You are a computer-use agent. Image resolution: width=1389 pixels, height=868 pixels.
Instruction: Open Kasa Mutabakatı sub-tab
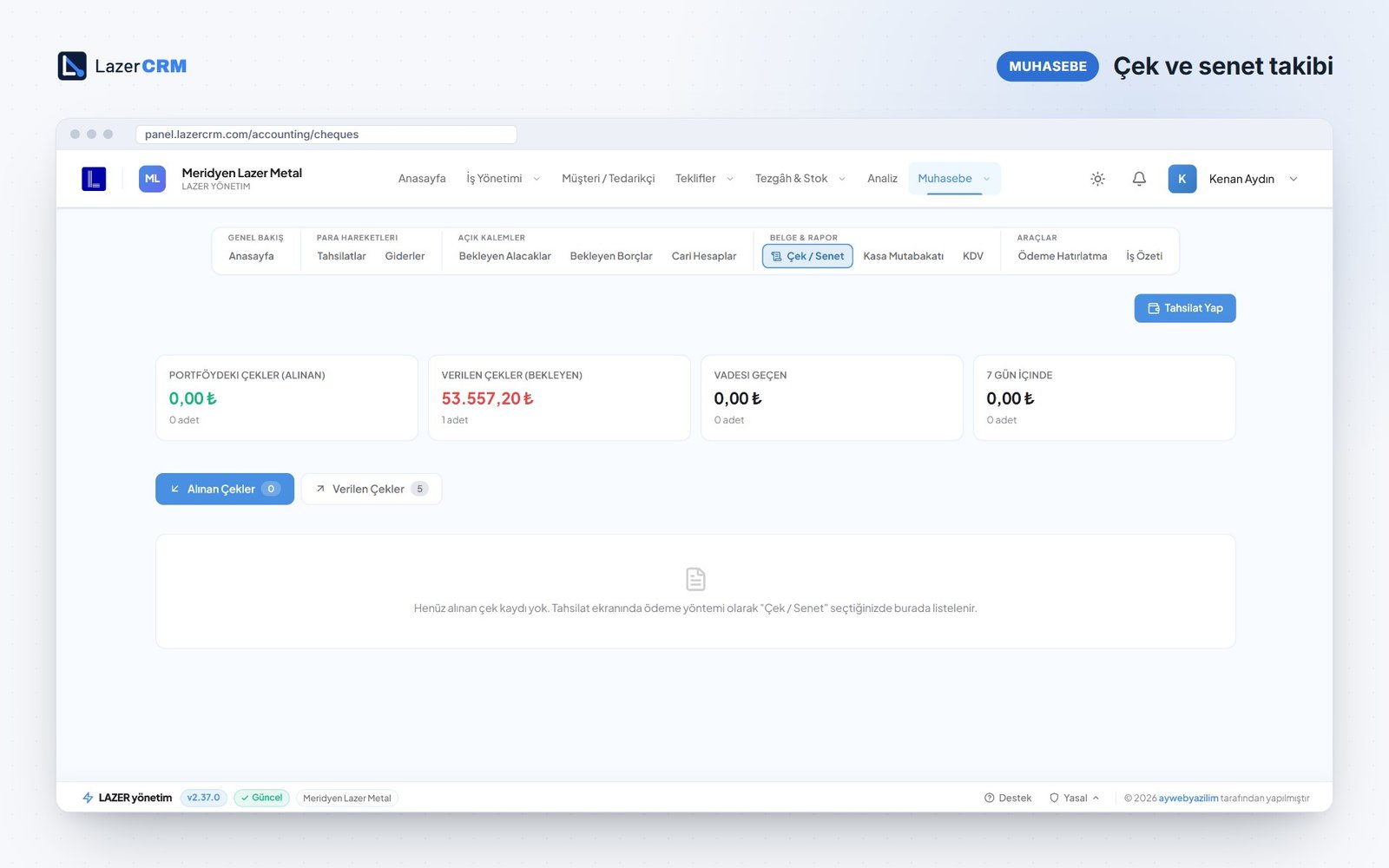coord(903,256)
